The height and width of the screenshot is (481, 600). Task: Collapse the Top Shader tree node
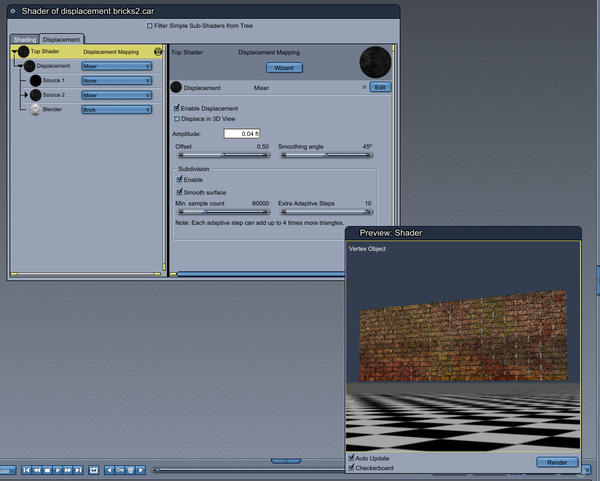pos(14,52)
